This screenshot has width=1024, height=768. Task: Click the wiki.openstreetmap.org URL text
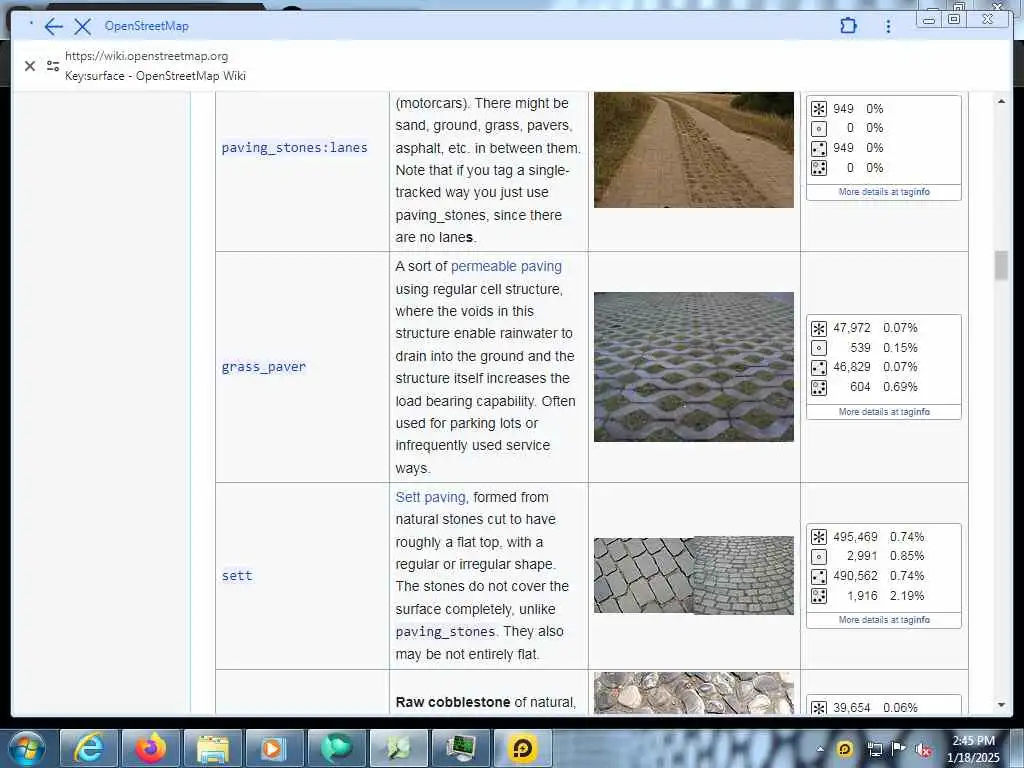146,56
